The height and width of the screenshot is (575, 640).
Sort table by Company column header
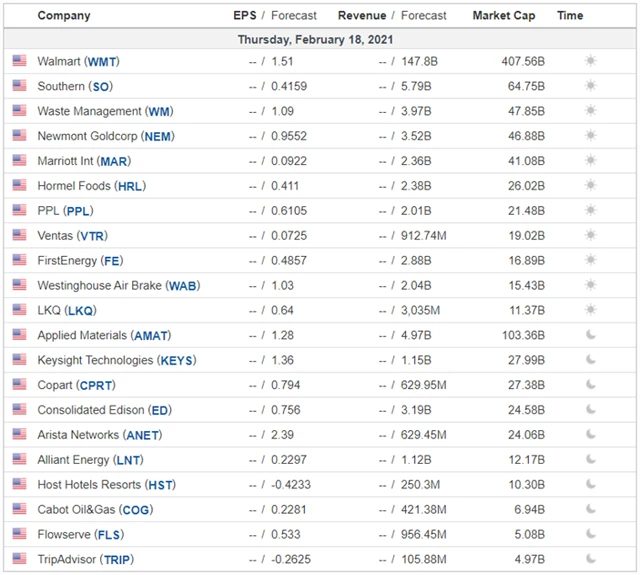click(64, 16)
